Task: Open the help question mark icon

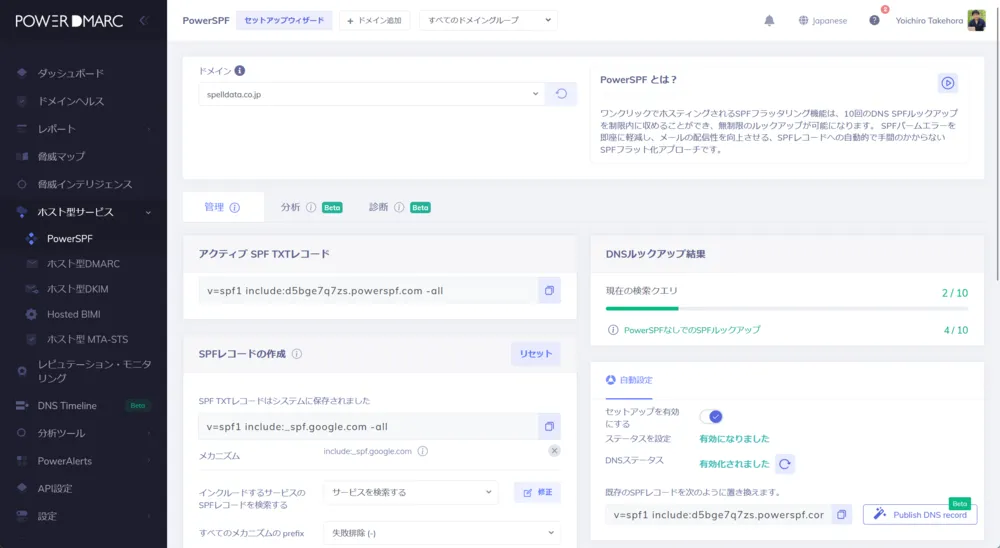Action: pyautogui.click(x=874, y=20)
